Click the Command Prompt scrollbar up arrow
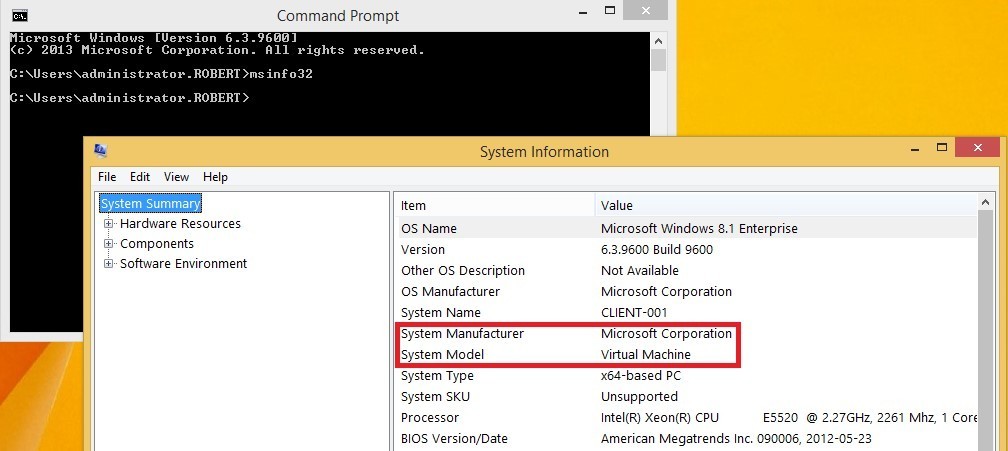This screenshot has height=451, width=1008. [x=658, y=40]
